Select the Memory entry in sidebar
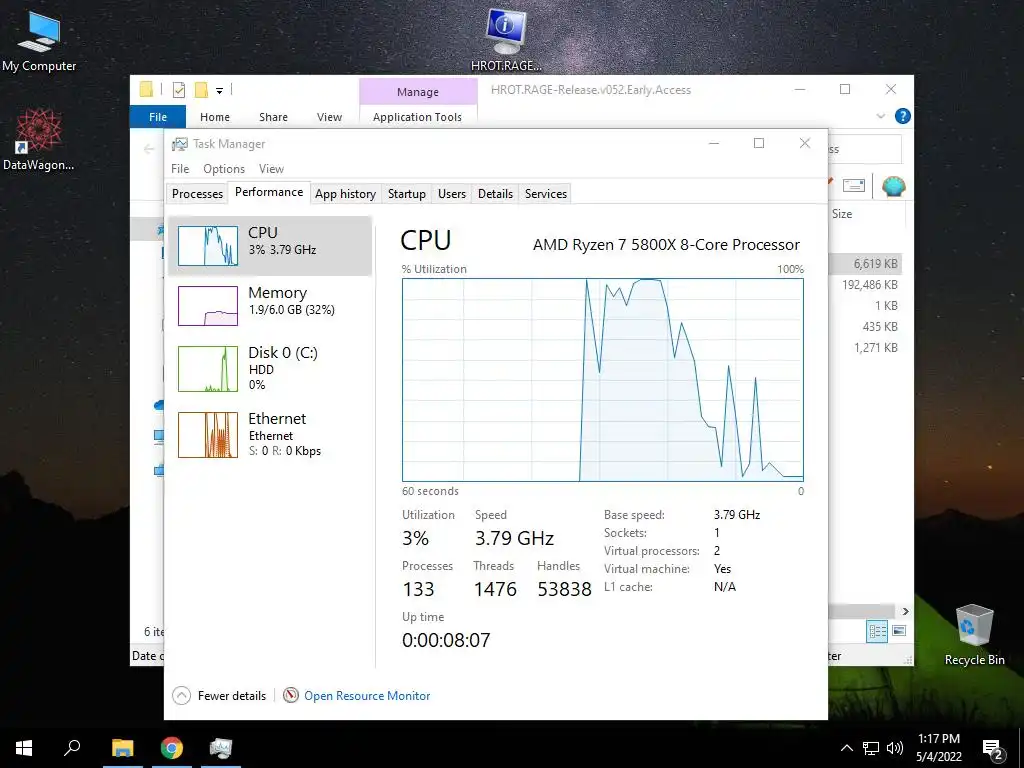 click(x=270, y=305)
